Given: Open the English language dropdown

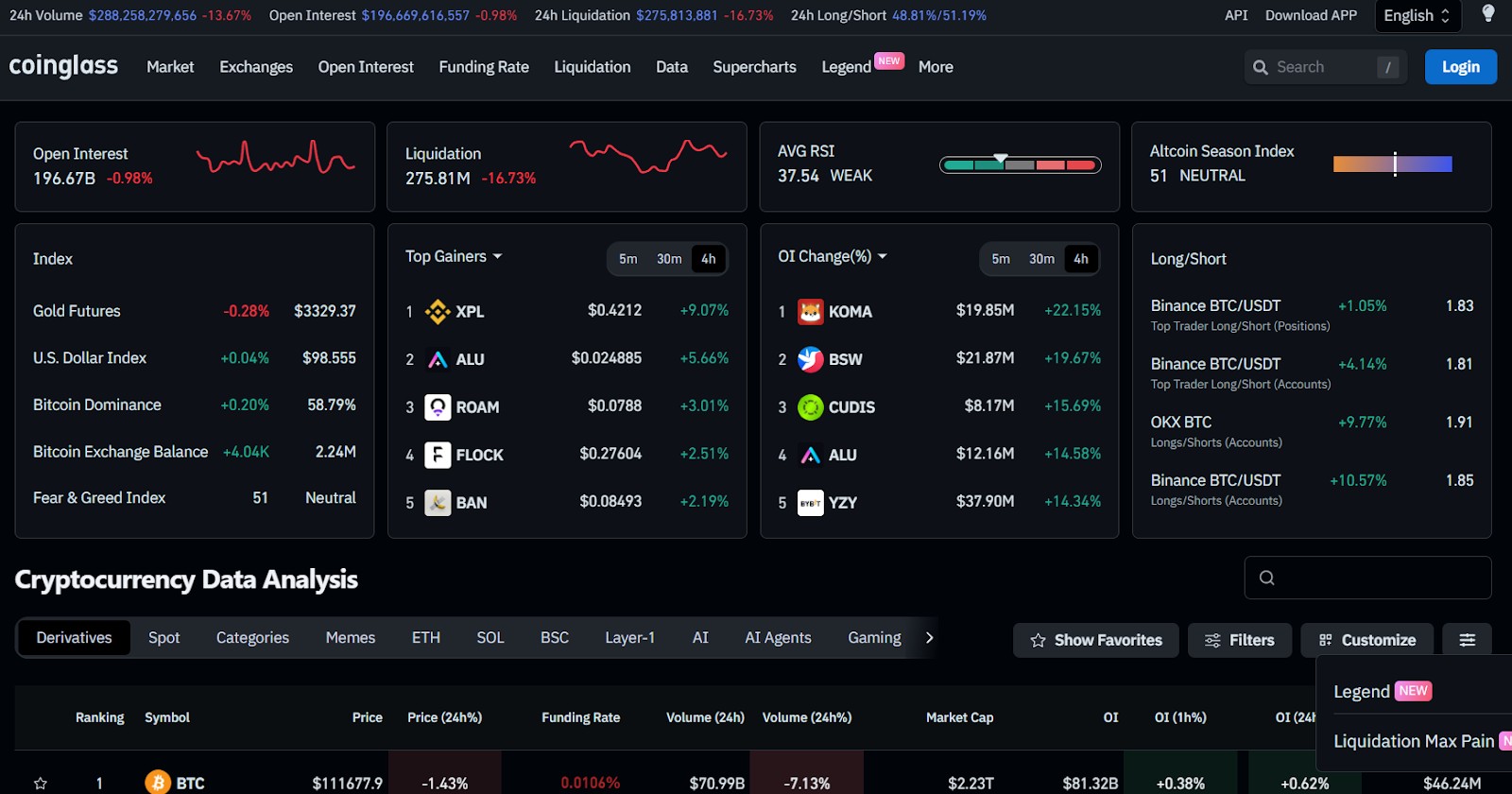Looking at the screenshot, I should tap(1417, 15).
